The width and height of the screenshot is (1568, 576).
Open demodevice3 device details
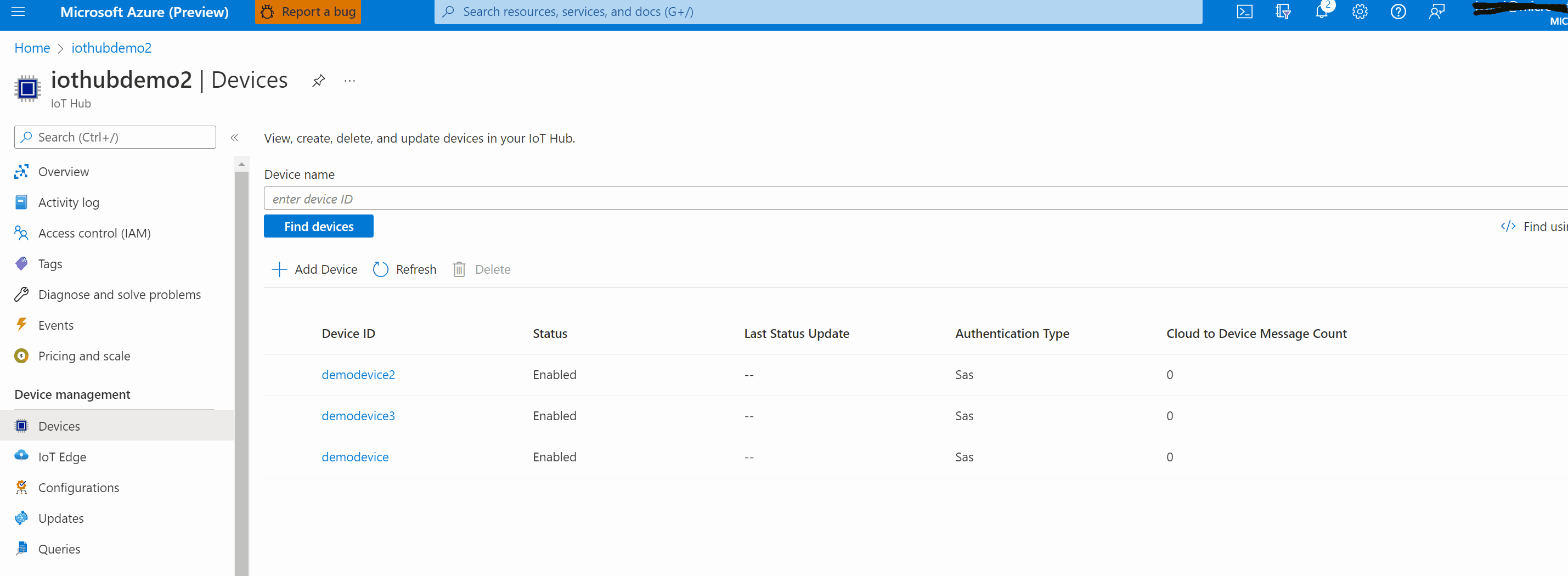click(x=358, y=415)
